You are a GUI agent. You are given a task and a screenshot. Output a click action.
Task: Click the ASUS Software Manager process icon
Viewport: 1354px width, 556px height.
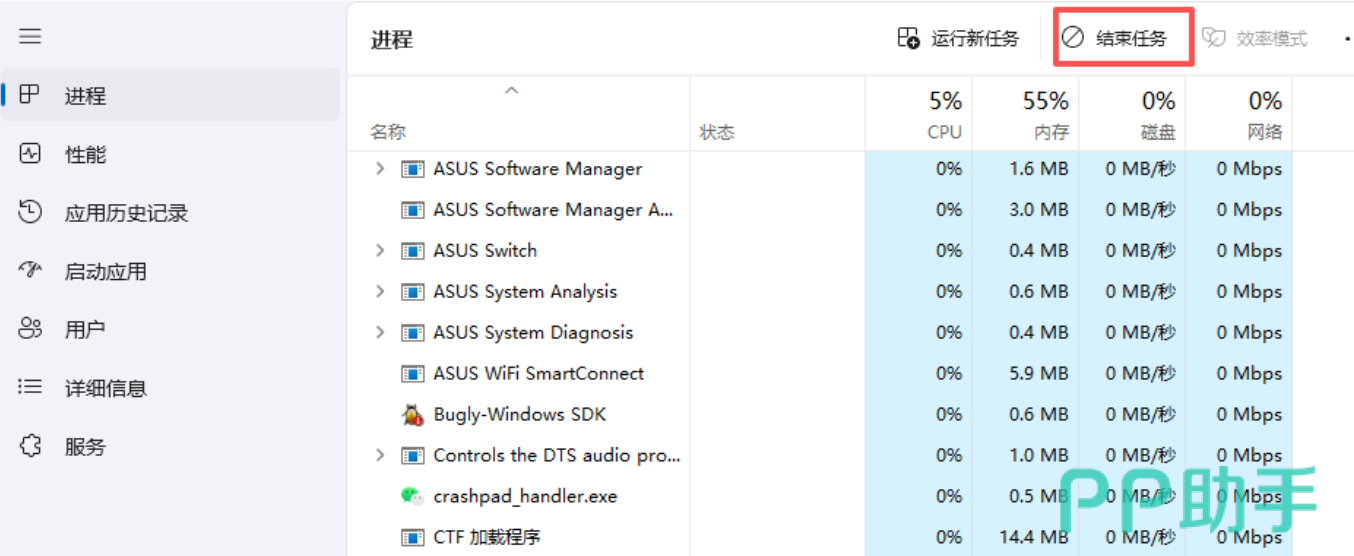(x=411, y=169)
